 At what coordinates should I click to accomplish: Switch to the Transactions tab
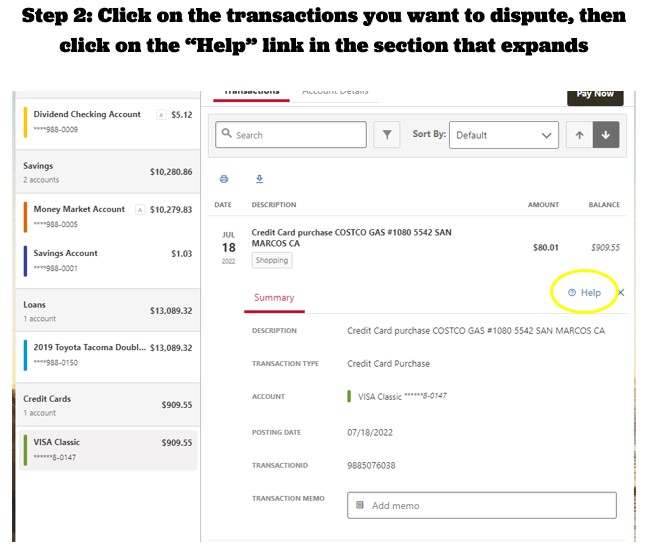tap(251, 95)
